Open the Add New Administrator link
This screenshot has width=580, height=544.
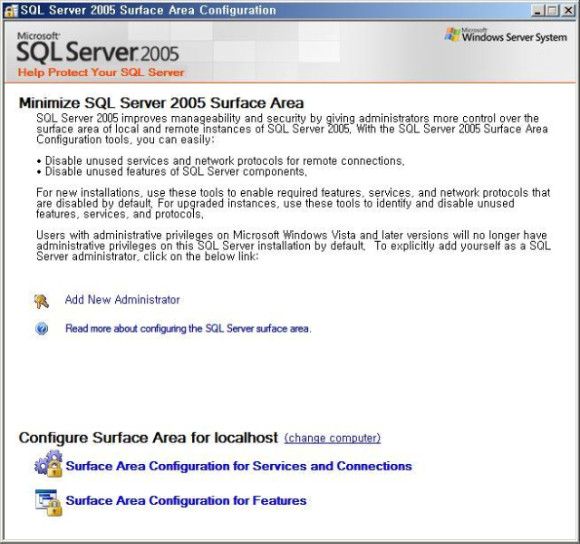point(122,300)
